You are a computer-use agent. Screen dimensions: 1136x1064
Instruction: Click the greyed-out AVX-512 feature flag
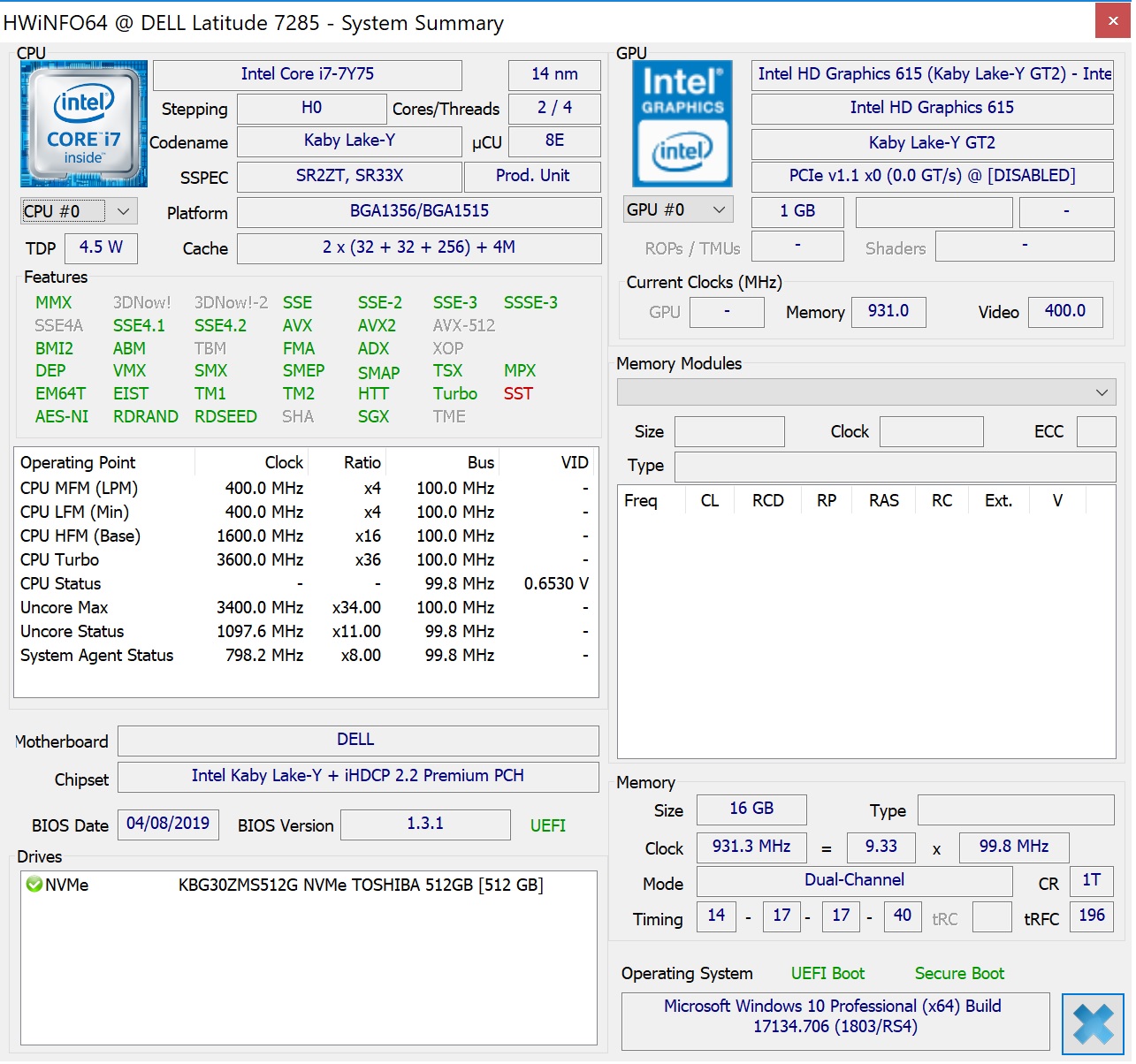[x=464, y=325]
